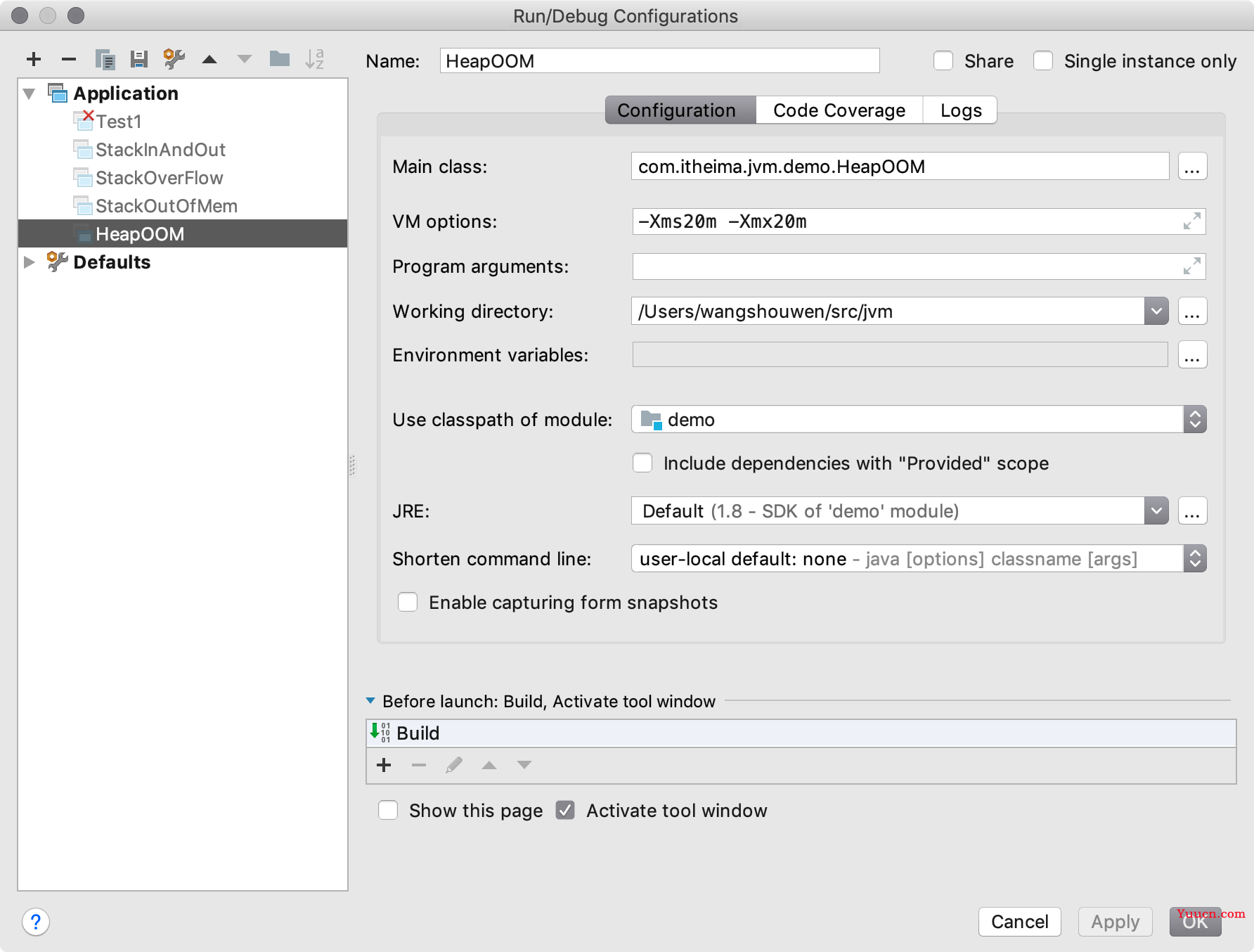Move configuration up in the list
Image resolution: width=1254 pixels, height=952 pixels.
pos(209,60)
